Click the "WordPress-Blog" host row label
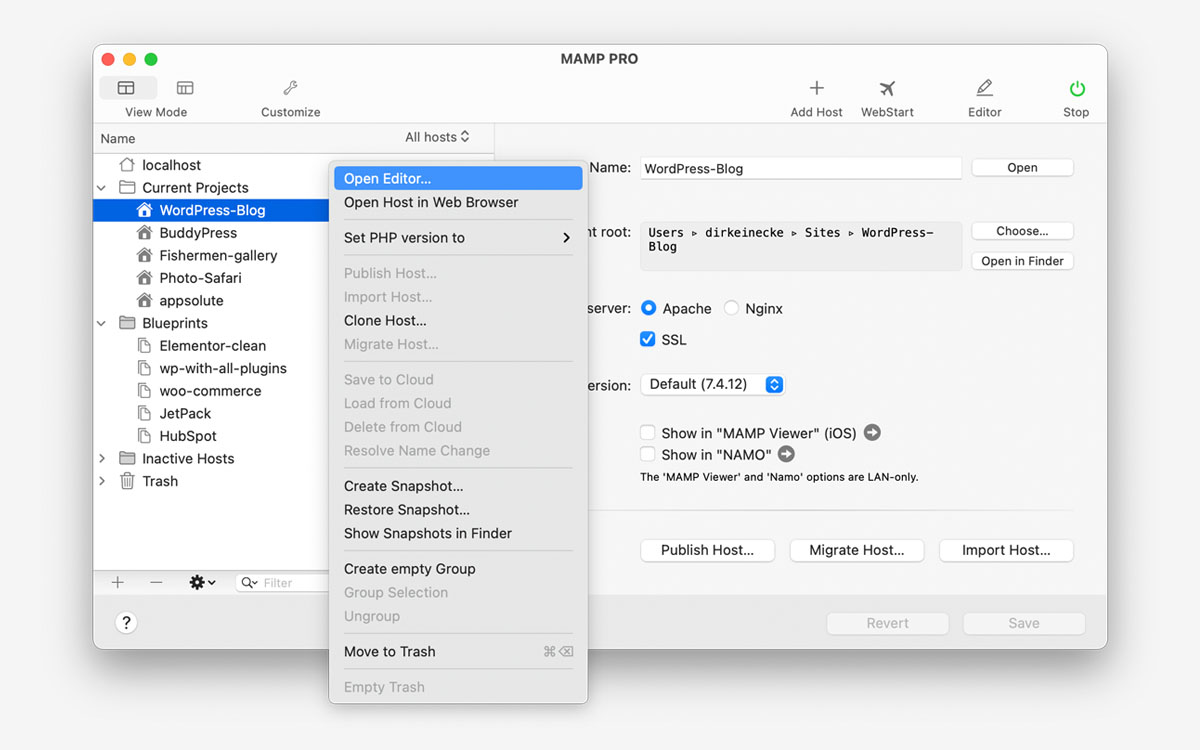The width and height of the screenshot is (1200, 750). [x=212, y=210]
